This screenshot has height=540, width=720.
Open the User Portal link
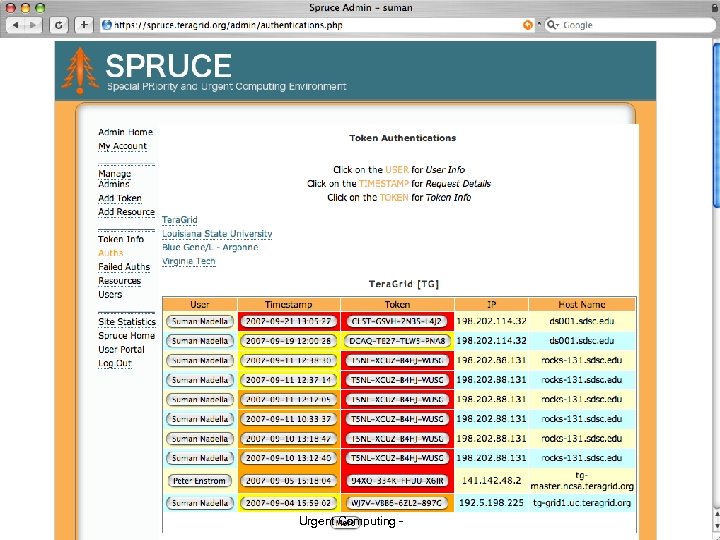click(x=121, y=349)
